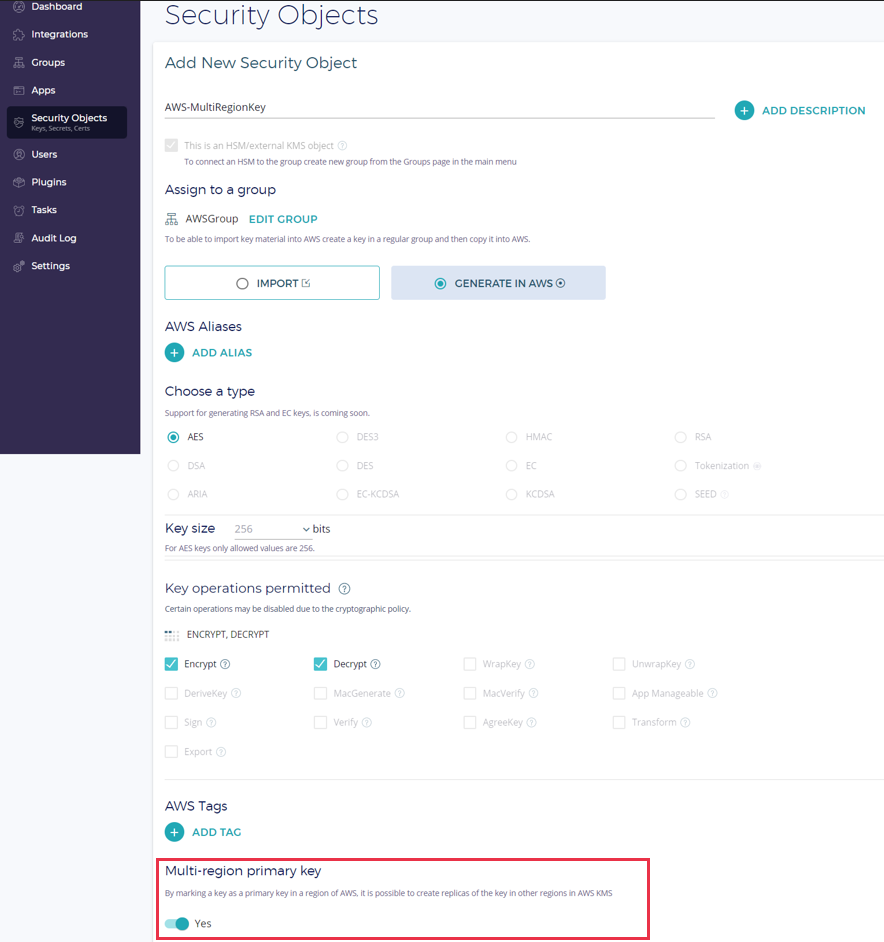The height and width of the screenshot is (942, 884).
Task: Select the AES key type radio button
Action: (x=174, y=437)
